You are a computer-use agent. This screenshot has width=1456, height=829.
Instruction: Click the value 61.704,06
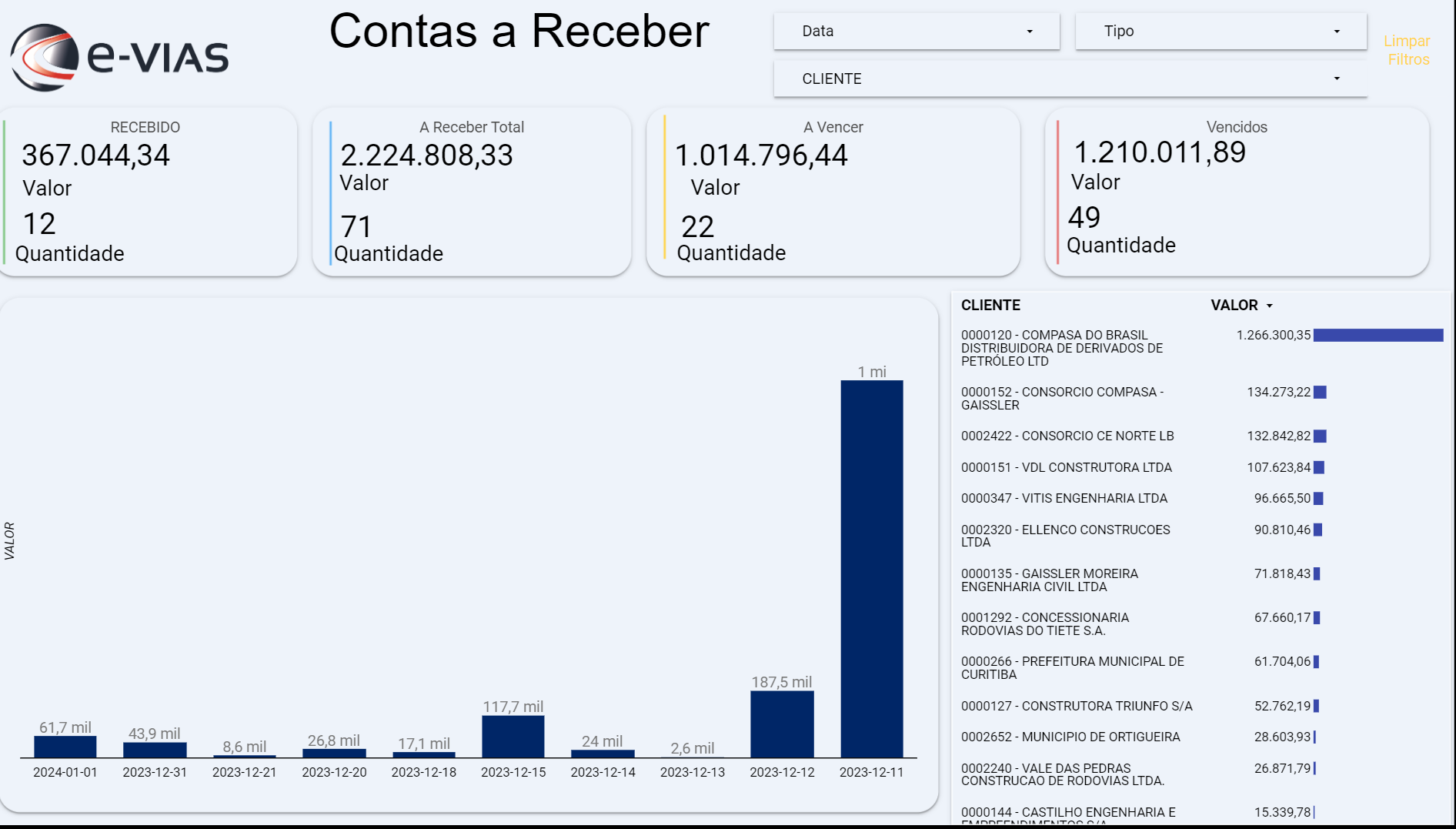[1282, 662]
